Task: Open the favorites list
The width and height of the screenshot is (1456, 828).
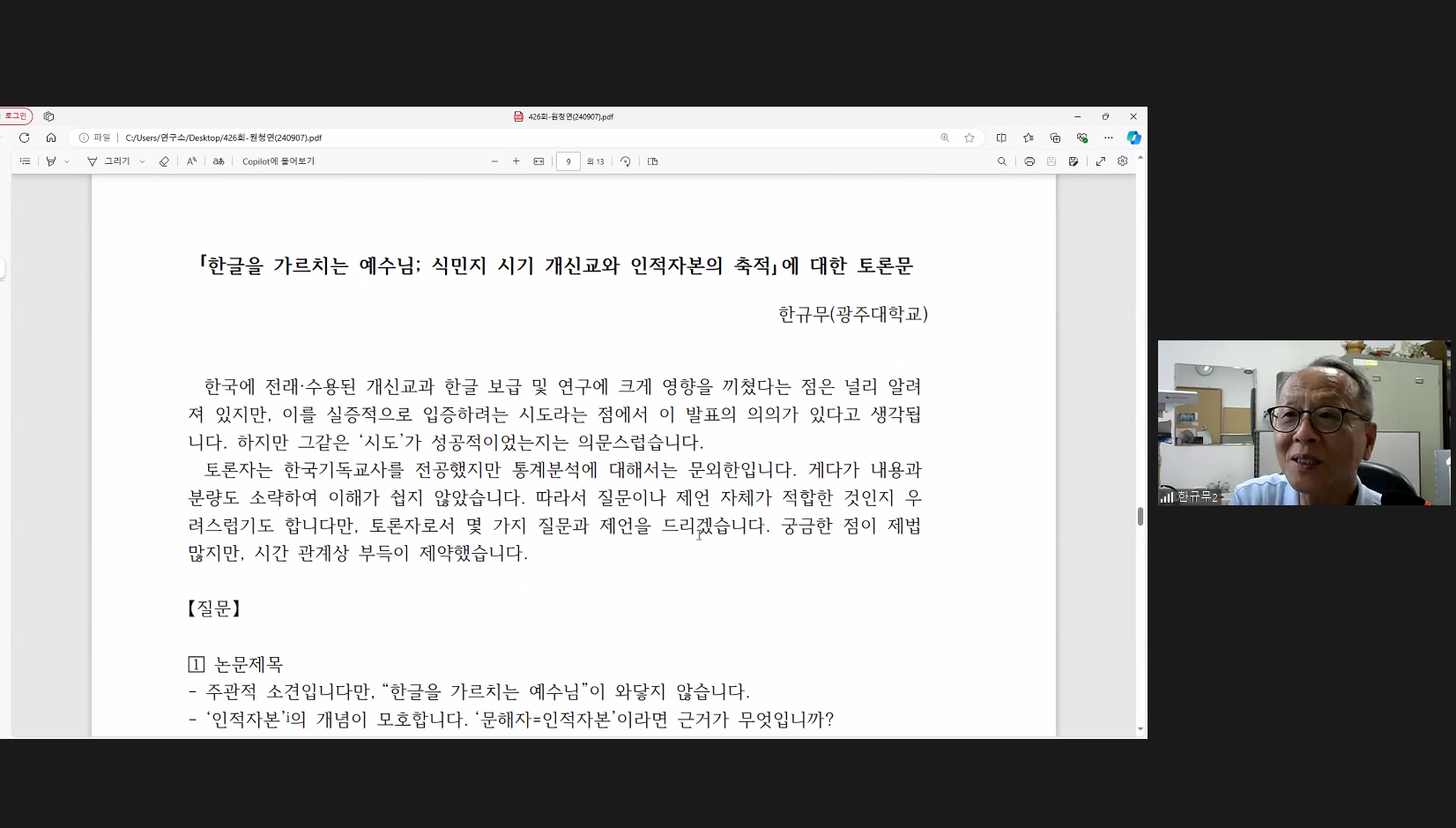Action: point(1029,138)
